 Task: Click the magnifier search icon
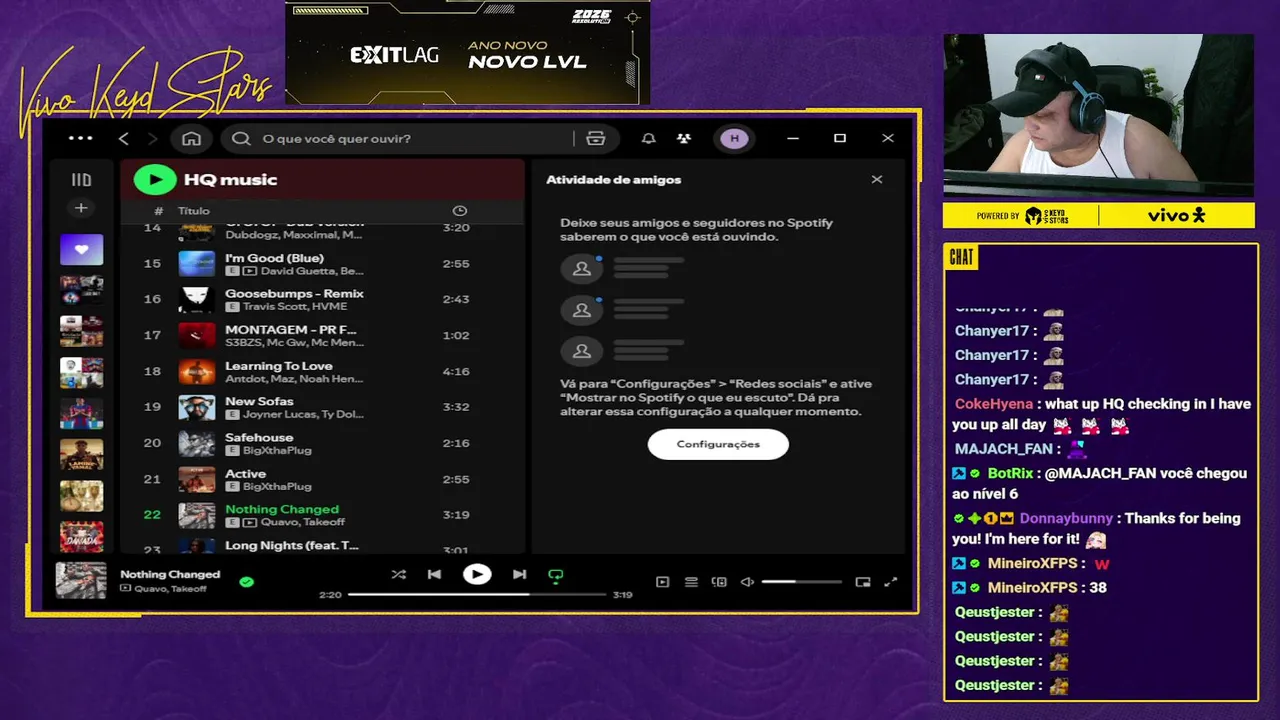pyautogui.click(x=241, y=138)
